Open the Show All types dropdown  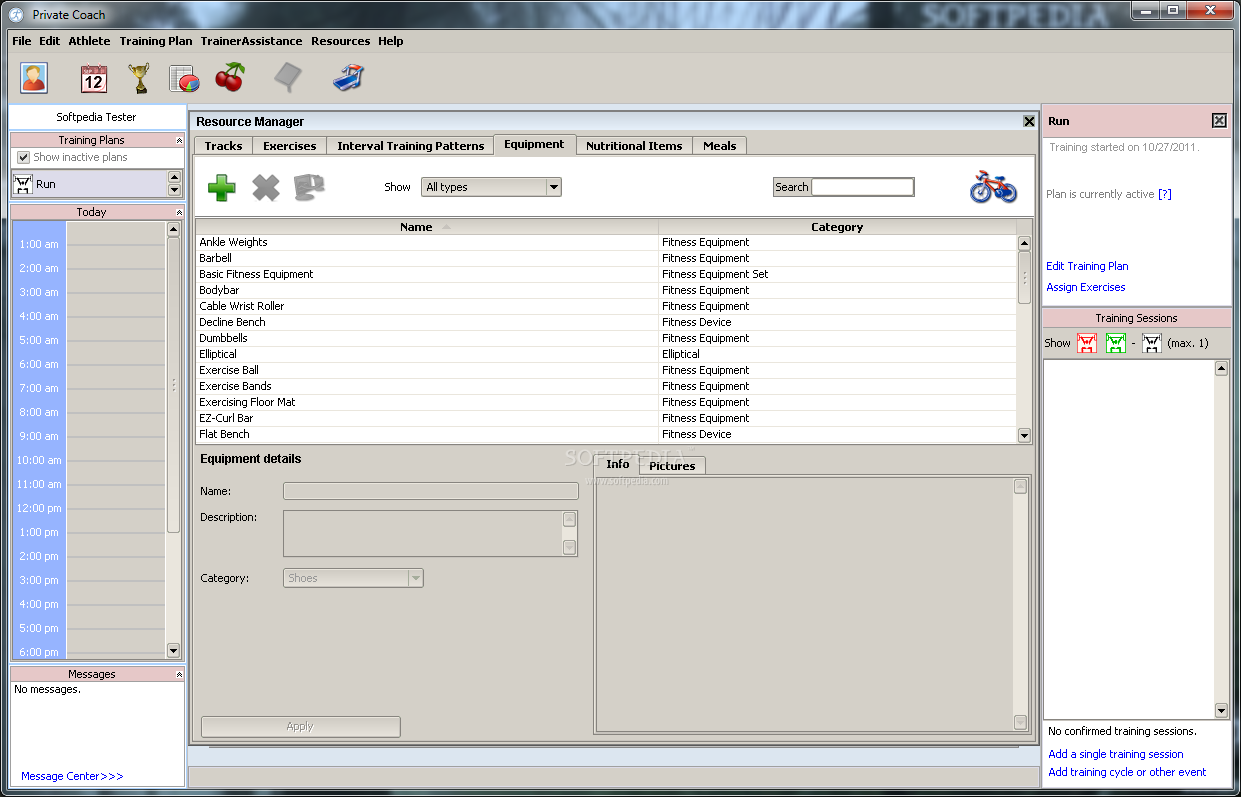click(x=492, y=187)
